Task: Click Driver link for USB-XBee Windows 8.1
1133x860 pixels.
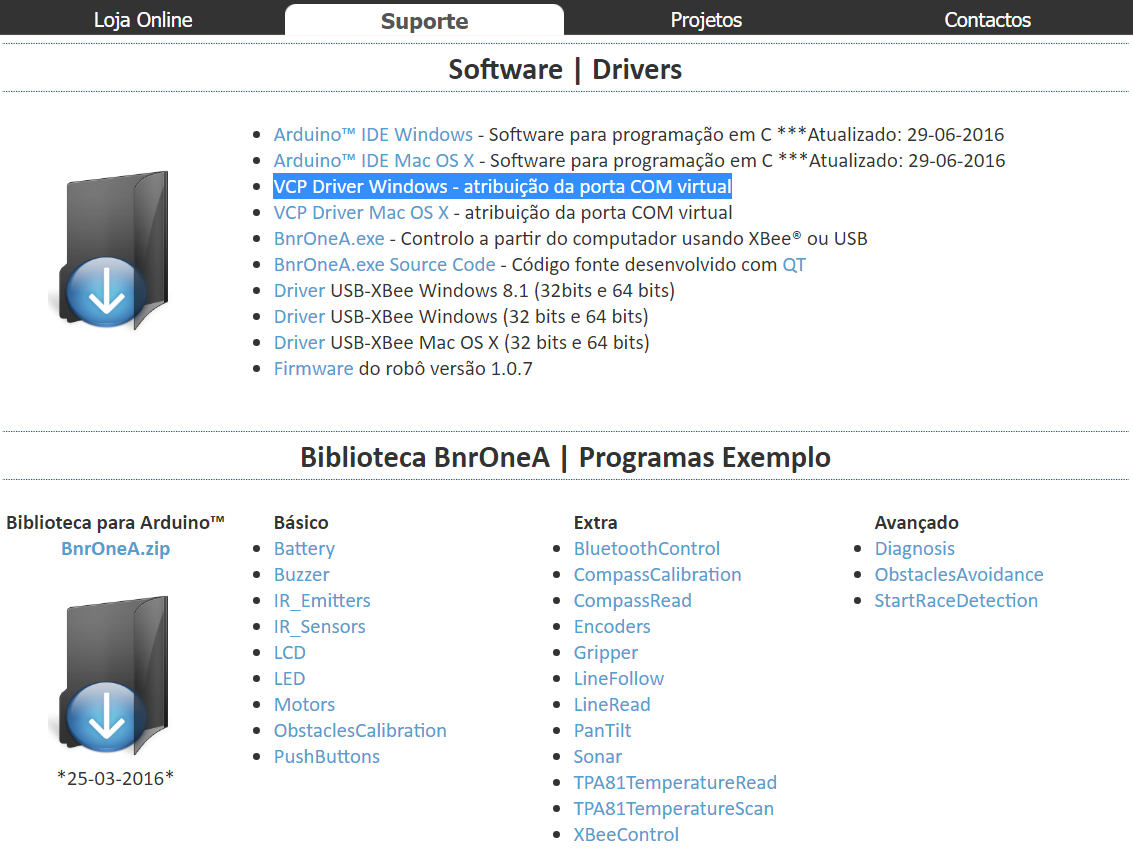Action: (299, 291)
